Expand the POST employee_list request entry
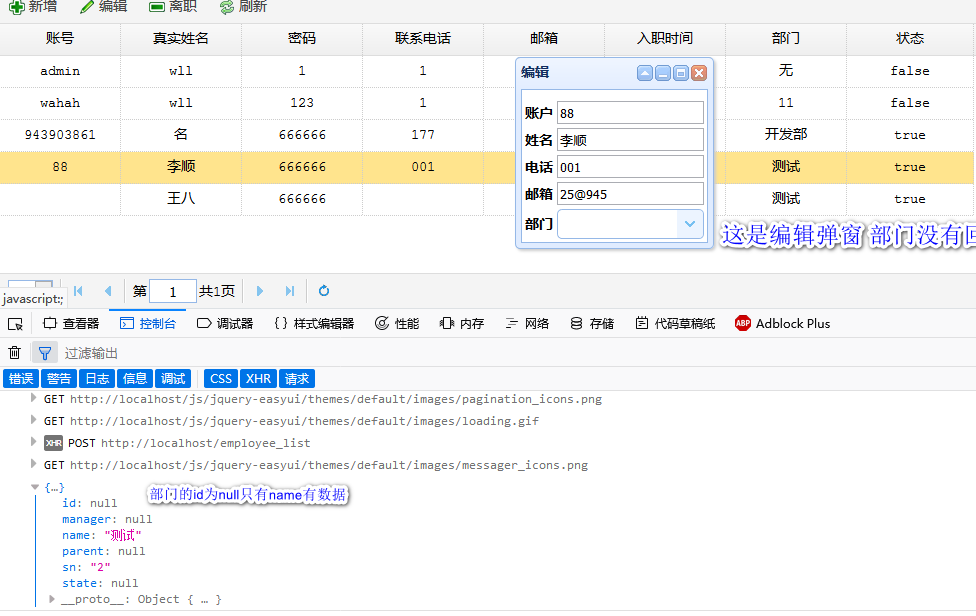This screenshot has width=976, height=616. tap(36, 443)
